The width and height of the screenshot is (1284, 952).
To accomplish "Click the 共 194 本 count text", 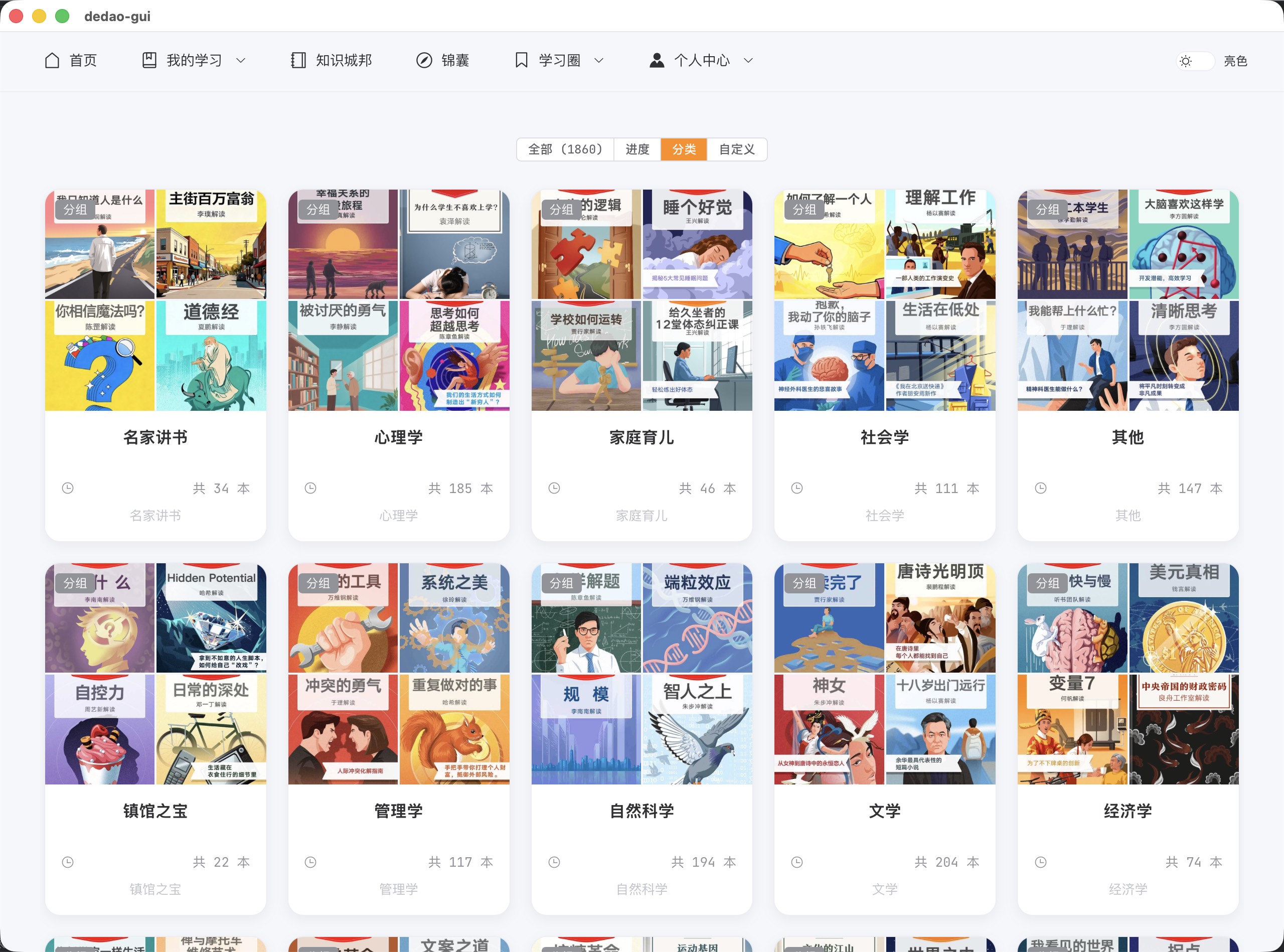I will click(x=704, y=862).
